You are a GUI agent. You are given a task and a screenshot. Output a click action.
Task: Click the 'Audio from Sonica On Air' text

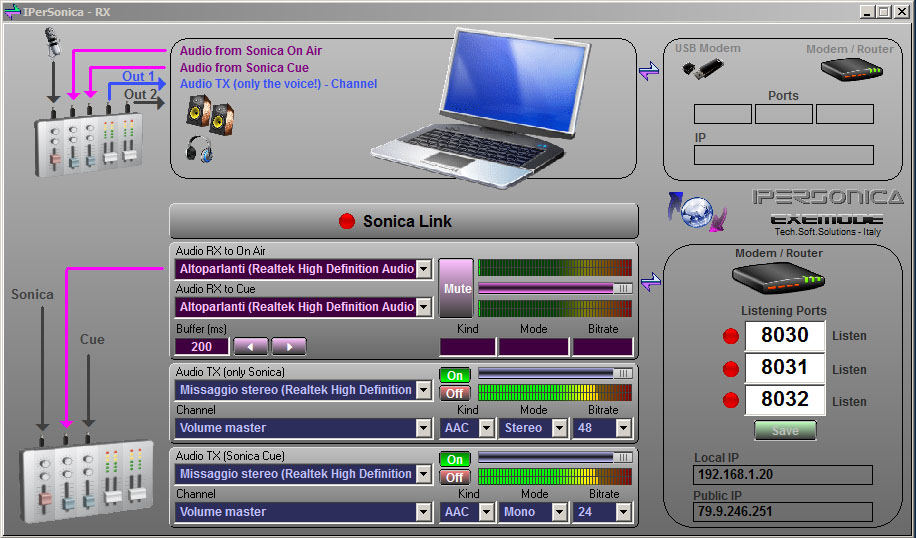pos(251,51)
